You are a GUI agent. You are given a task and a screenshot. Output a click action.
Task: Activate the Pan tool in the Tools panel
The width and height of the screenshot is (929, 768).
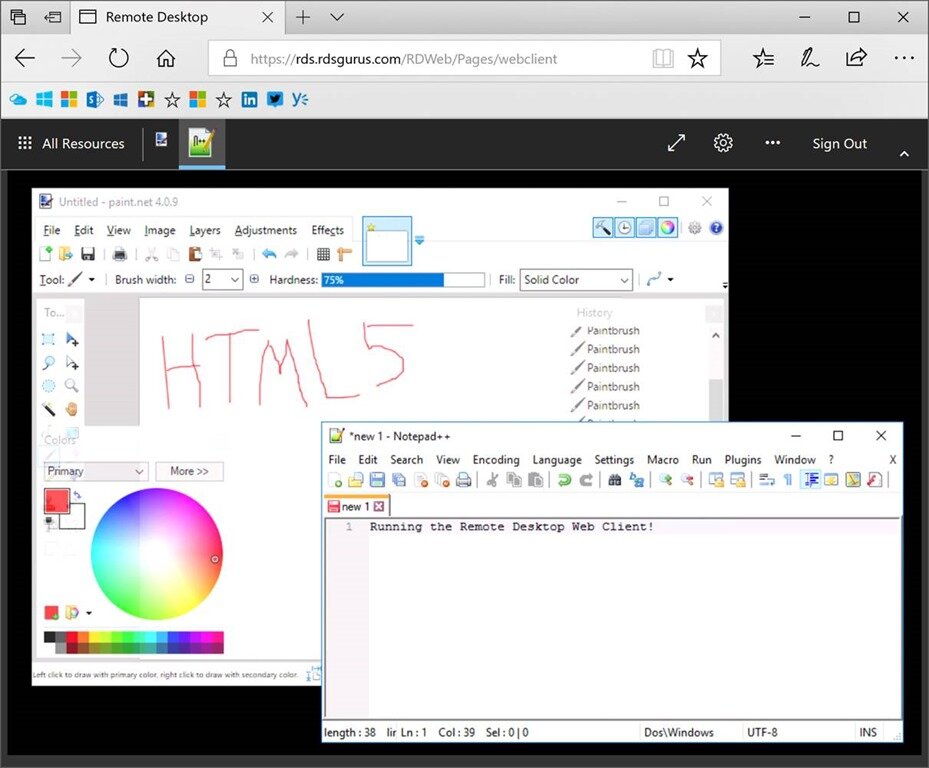(x=72, y=408)
